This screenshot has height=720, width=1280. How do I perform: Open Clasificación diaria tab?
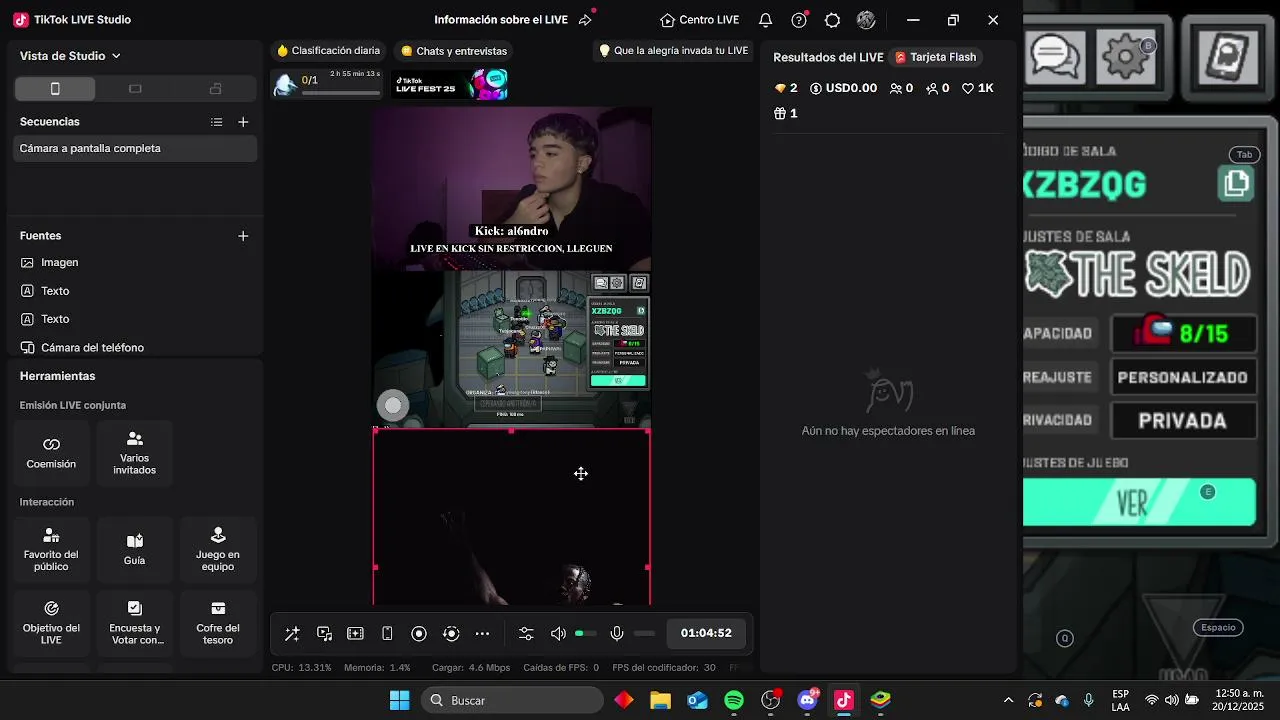pyautogui.click(x=328, y=51)
